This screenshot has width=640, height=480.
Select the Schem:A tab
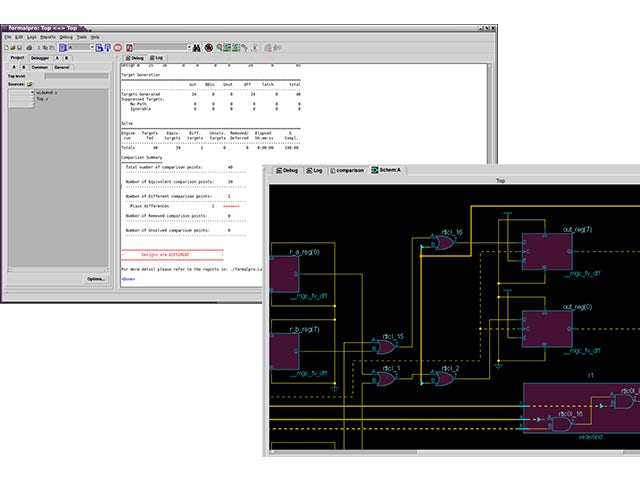(387, 170)
